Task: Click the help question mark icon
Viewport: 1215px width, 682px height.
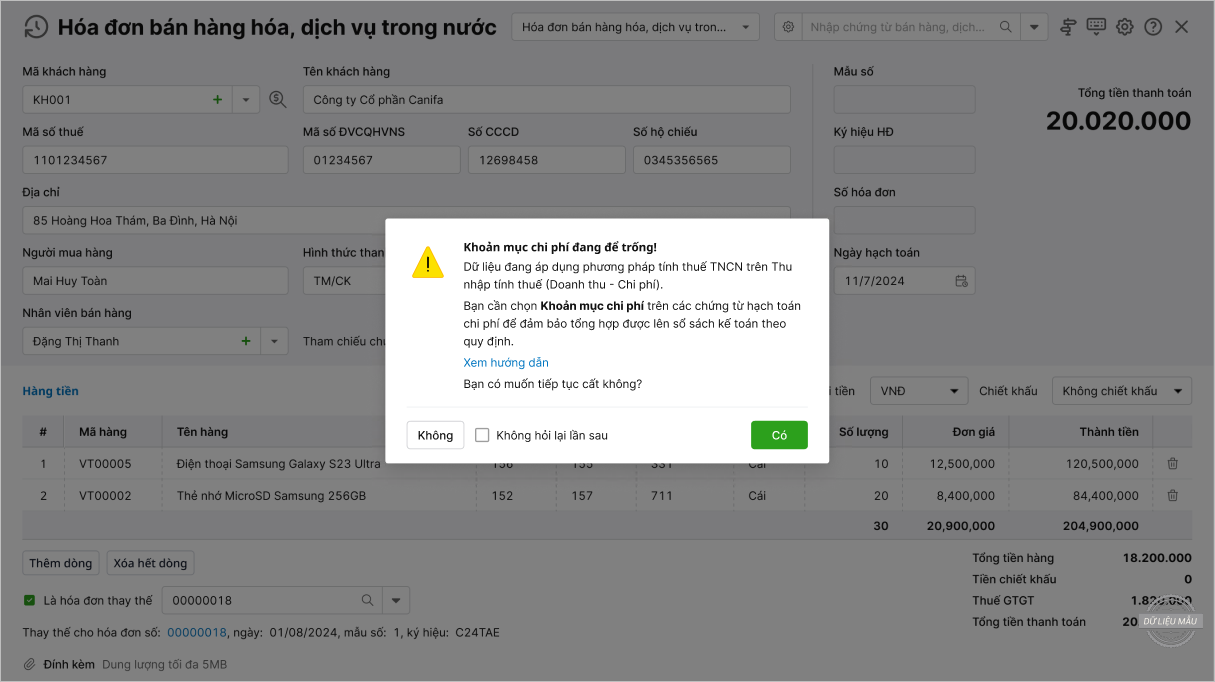Action: point(1153,27)
